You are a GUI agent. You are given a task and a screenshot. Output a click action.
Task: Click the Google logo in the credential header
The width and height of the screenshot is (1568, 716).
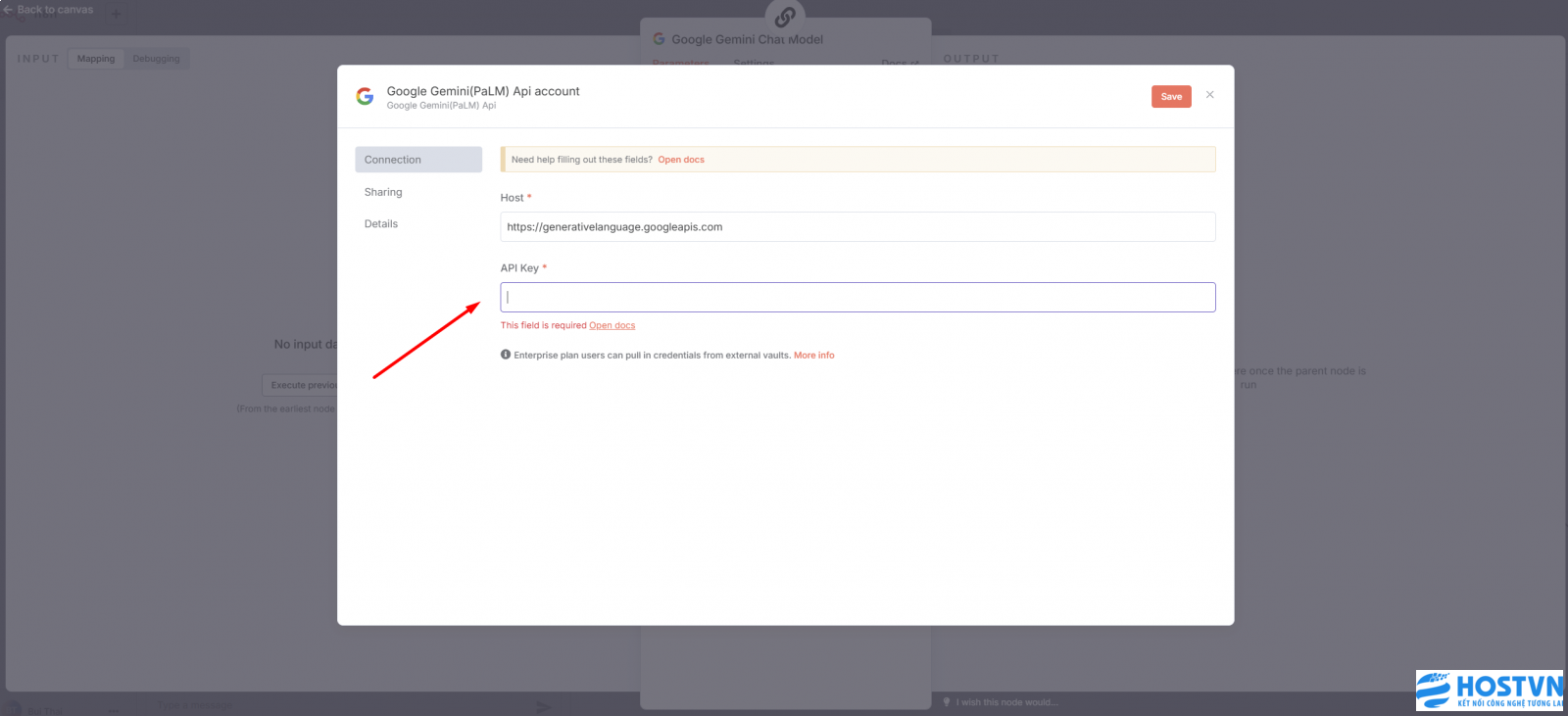365,96
